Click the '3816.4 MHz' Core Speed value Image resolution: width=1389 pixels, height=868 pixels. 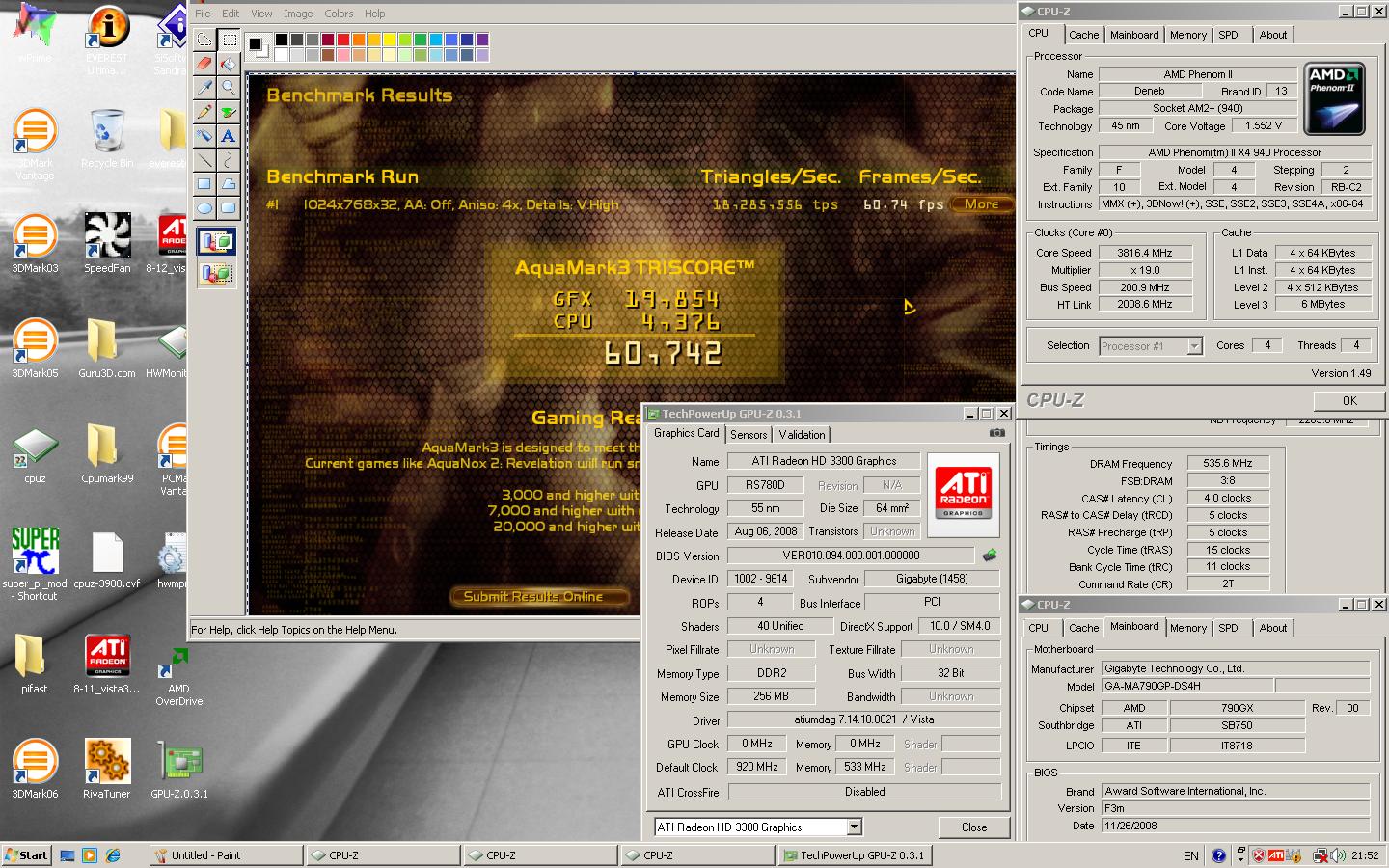1145,253
